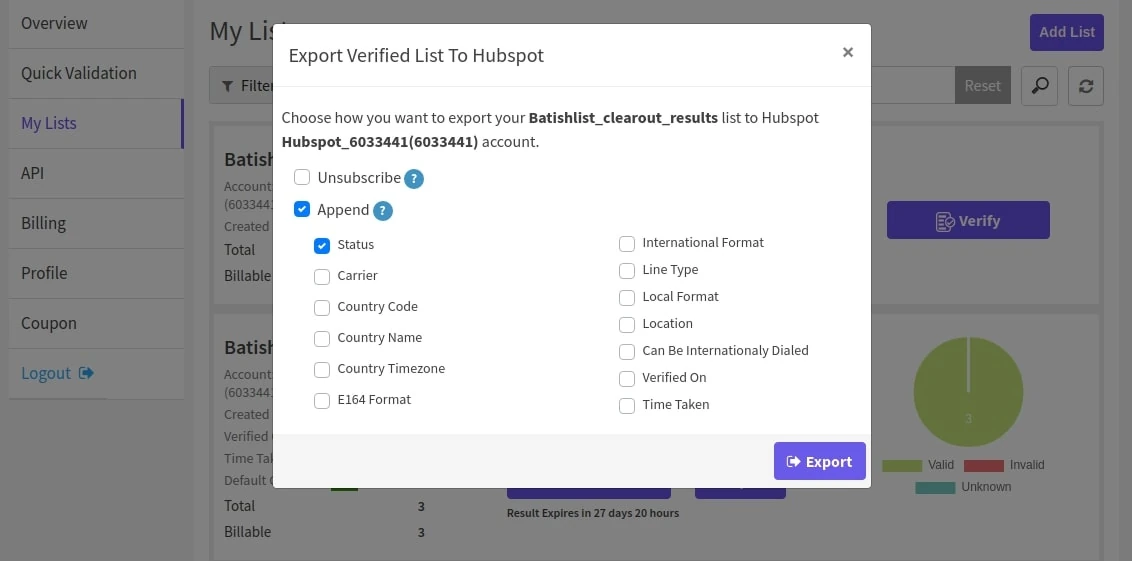Click the Logout arrow icon
Screen dimensions: 1132x561
pyautogui.click(x=87, y=373)
